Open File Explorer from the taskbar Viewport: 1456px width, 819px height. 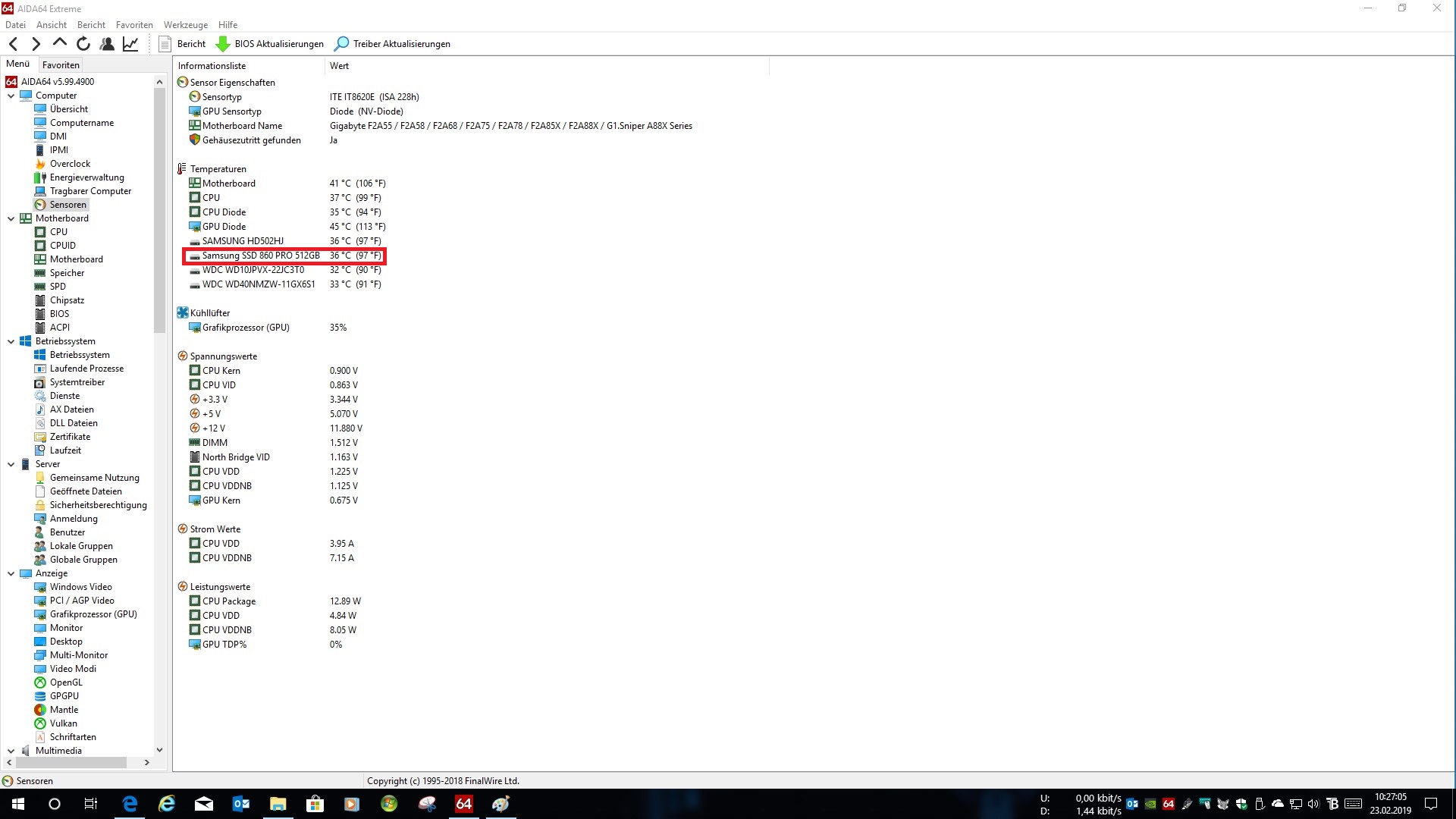pyautogui.click(x=278, y=804)
